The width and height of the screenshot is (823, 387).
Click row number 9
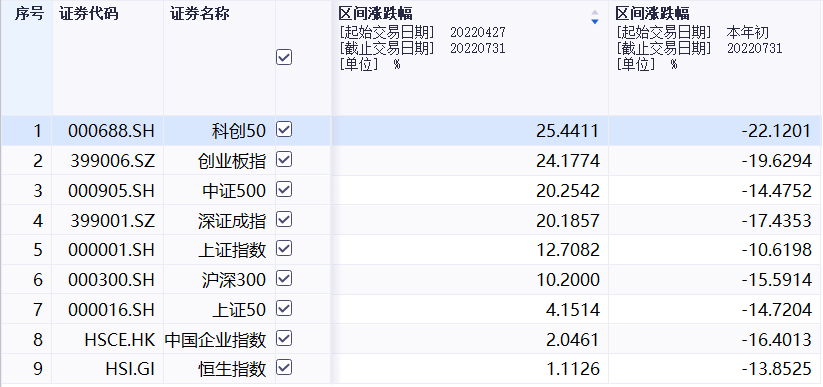pos(38,369)
